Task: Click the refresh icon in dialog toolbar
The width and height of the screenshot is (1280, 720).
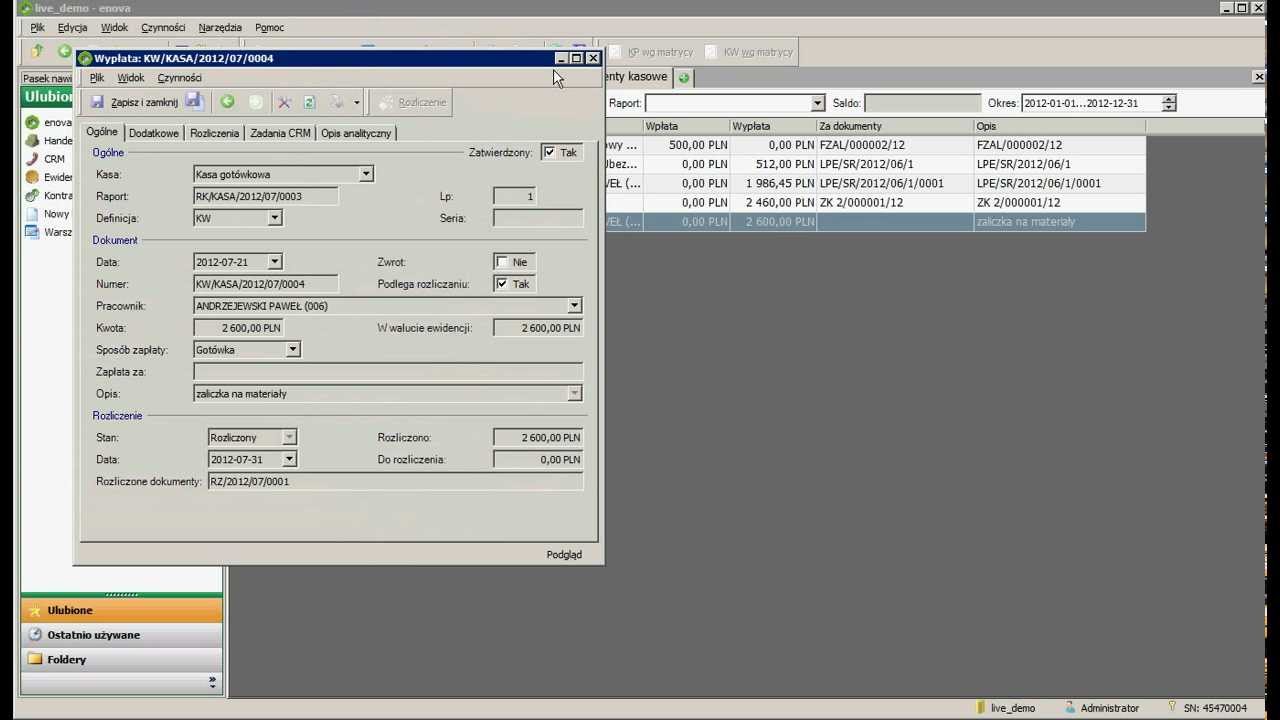Action: tap(309, 102)
